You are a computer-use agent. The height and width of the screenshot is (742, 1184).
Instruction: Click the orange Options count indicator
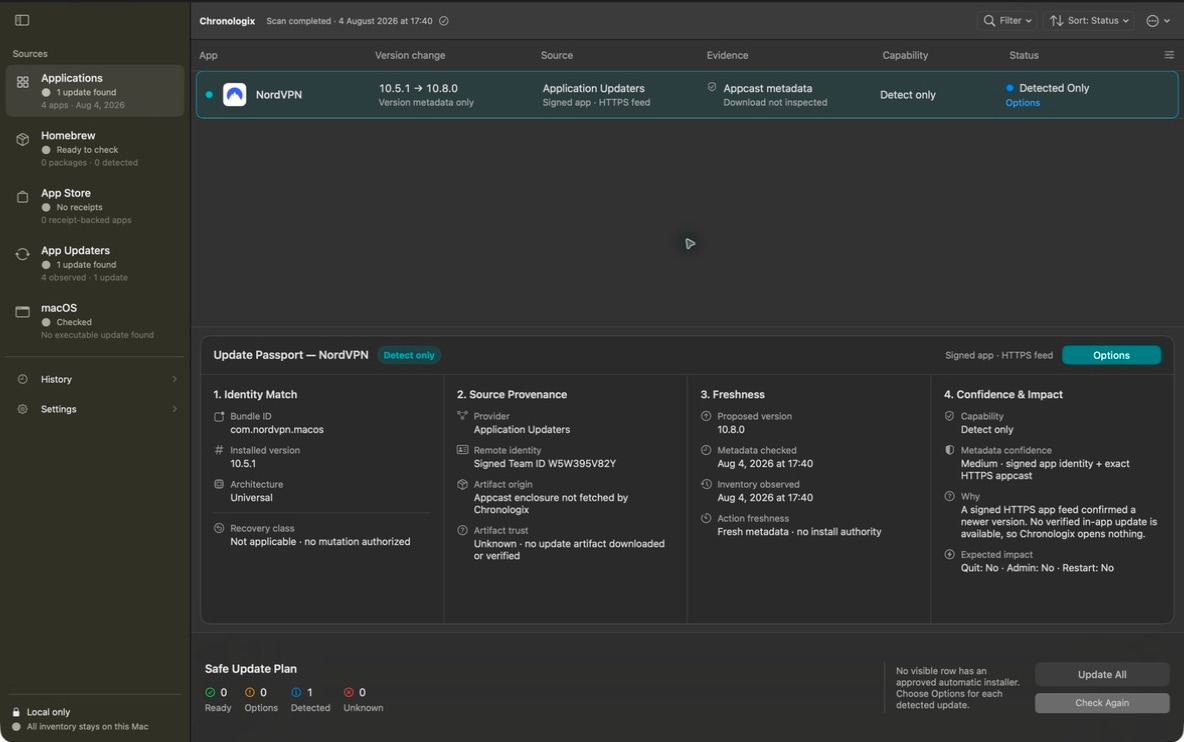click(x=261, y=699)
